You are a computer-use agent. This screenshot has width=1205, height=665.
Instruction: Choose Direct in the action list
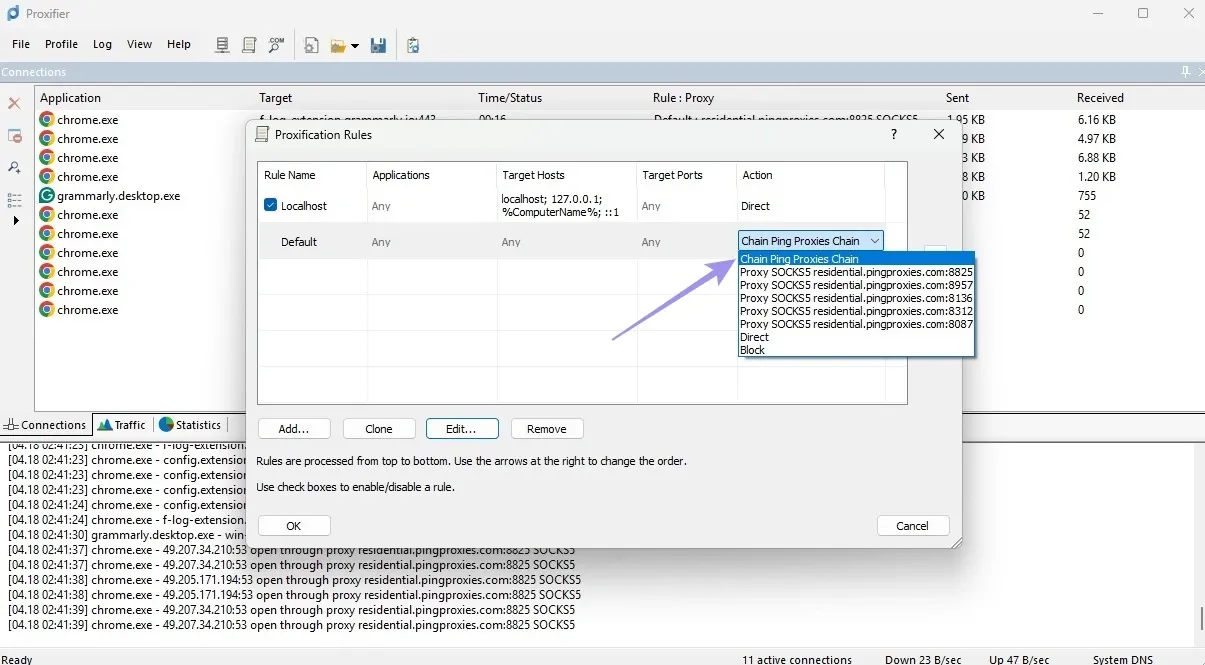[x=856, y=337]
